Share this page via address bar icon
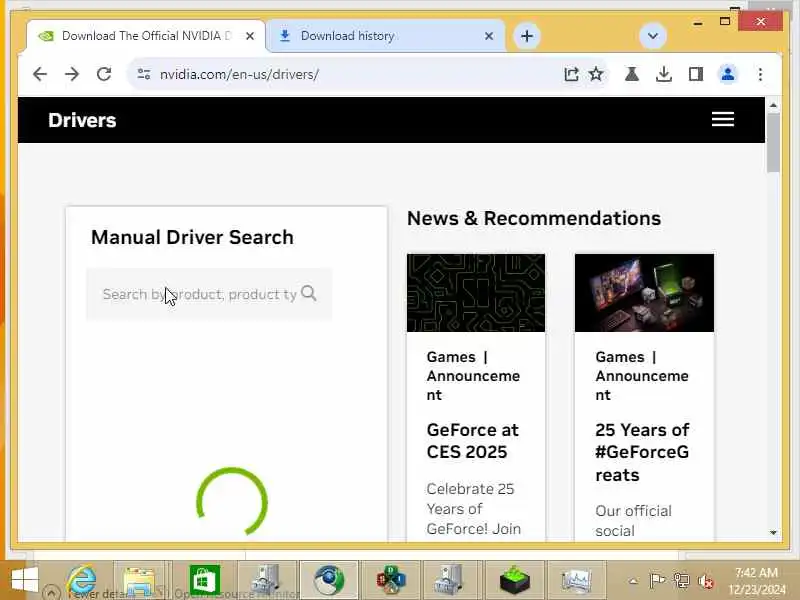The width and height of the screenshot is (800, 600). click(x=571, y=74)
